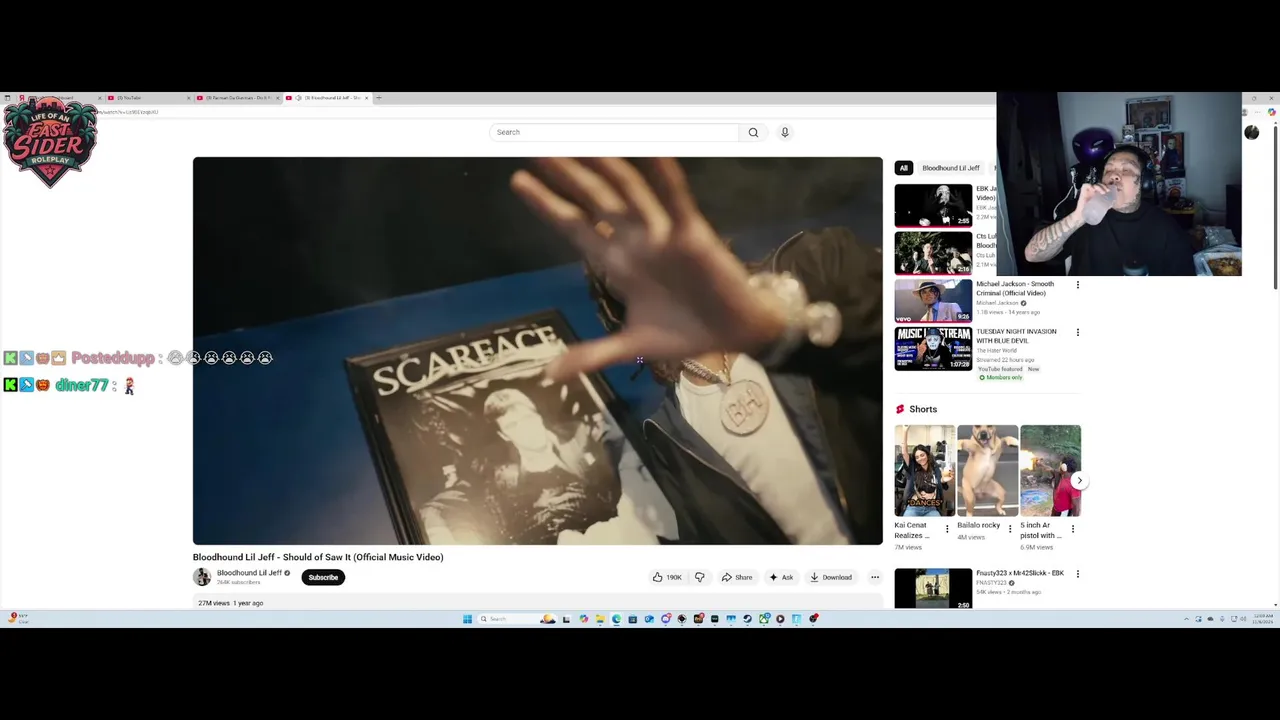
Task: Open options menu for Kai Cenat short
Action: coord(947,529)
